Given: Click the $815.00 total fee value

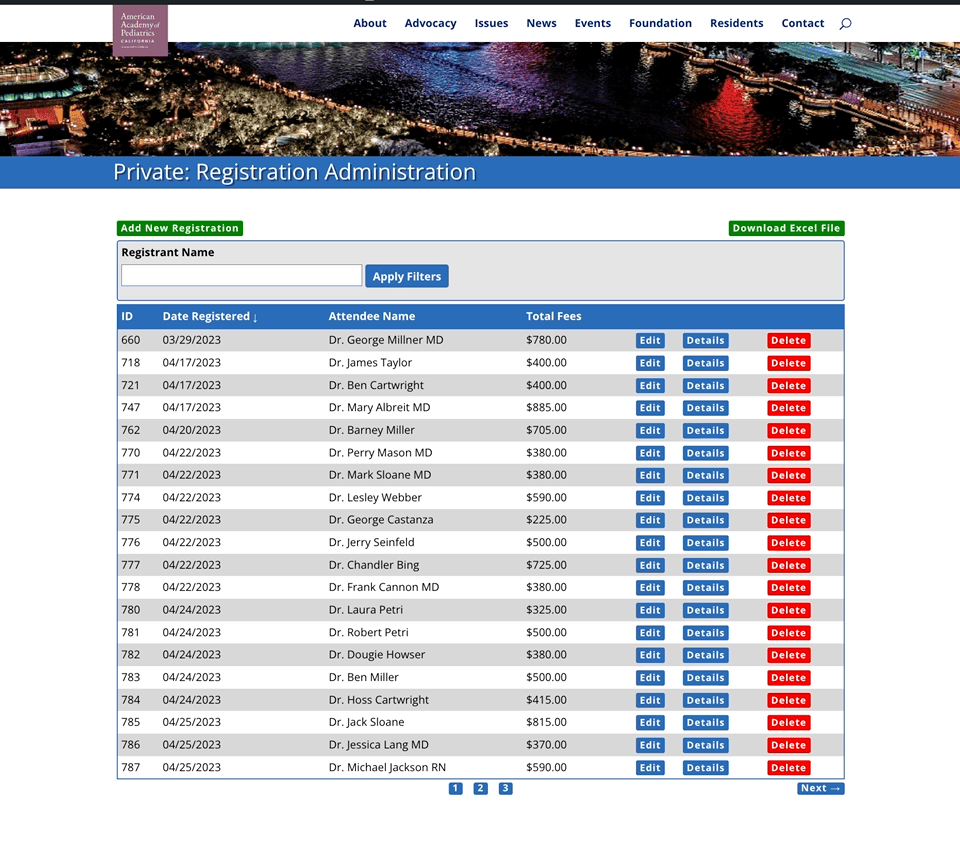Looking at the screenshot, I should tap(546, 722).
